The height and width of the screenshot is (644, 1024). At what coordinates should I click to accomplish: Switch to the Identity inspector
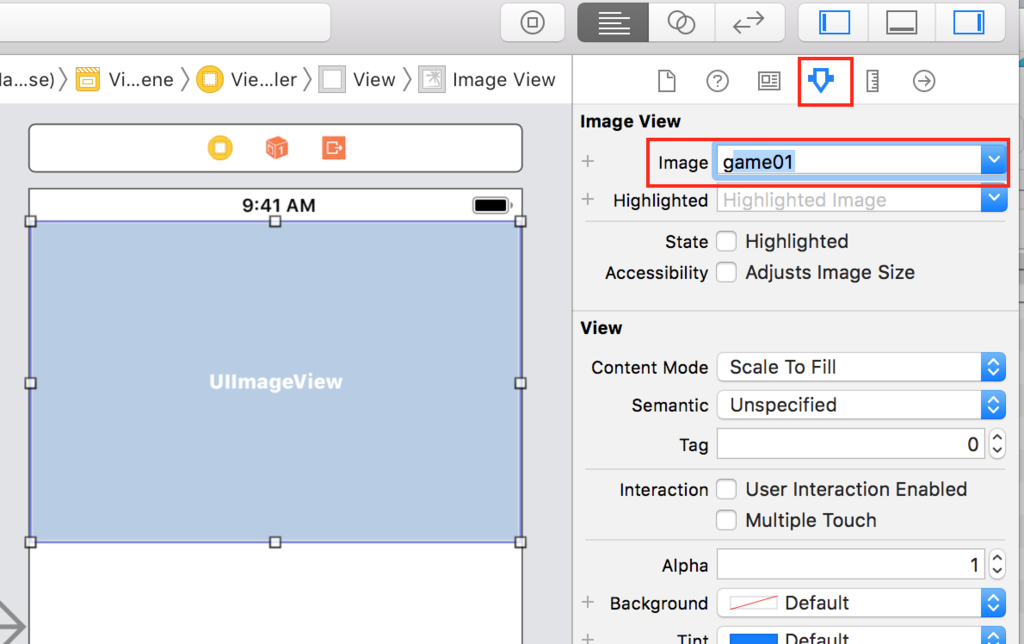769,81
